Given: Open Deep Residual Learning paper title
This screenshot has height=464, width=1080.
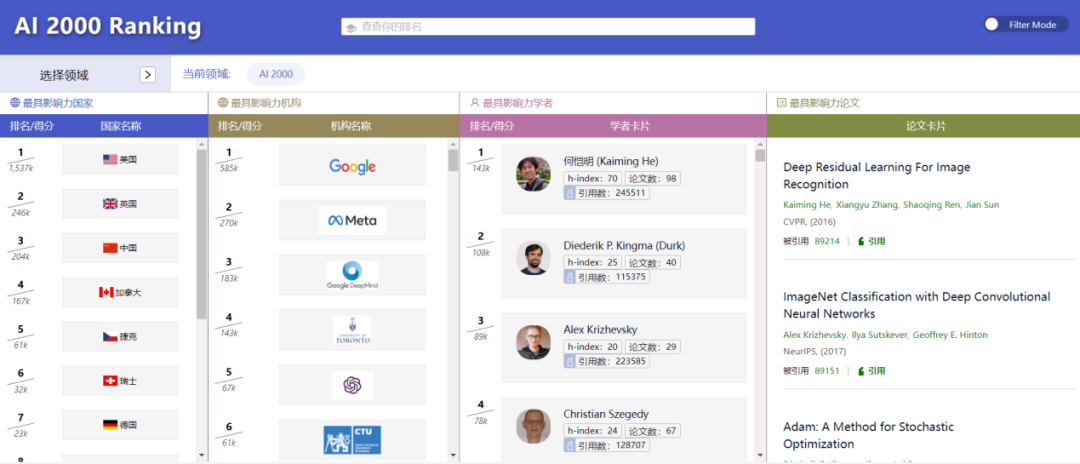Looking at the screenshot, I should [x=876, y=176].
